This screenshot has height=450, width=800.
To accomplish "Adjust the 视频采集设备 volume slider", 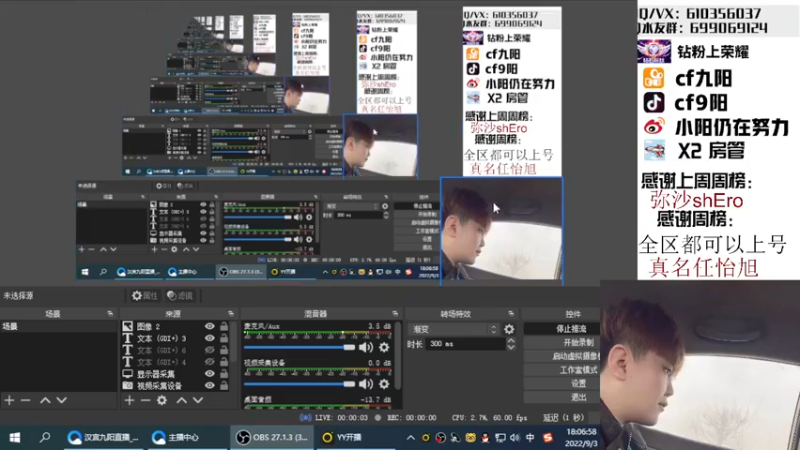I will click(299, 384).
